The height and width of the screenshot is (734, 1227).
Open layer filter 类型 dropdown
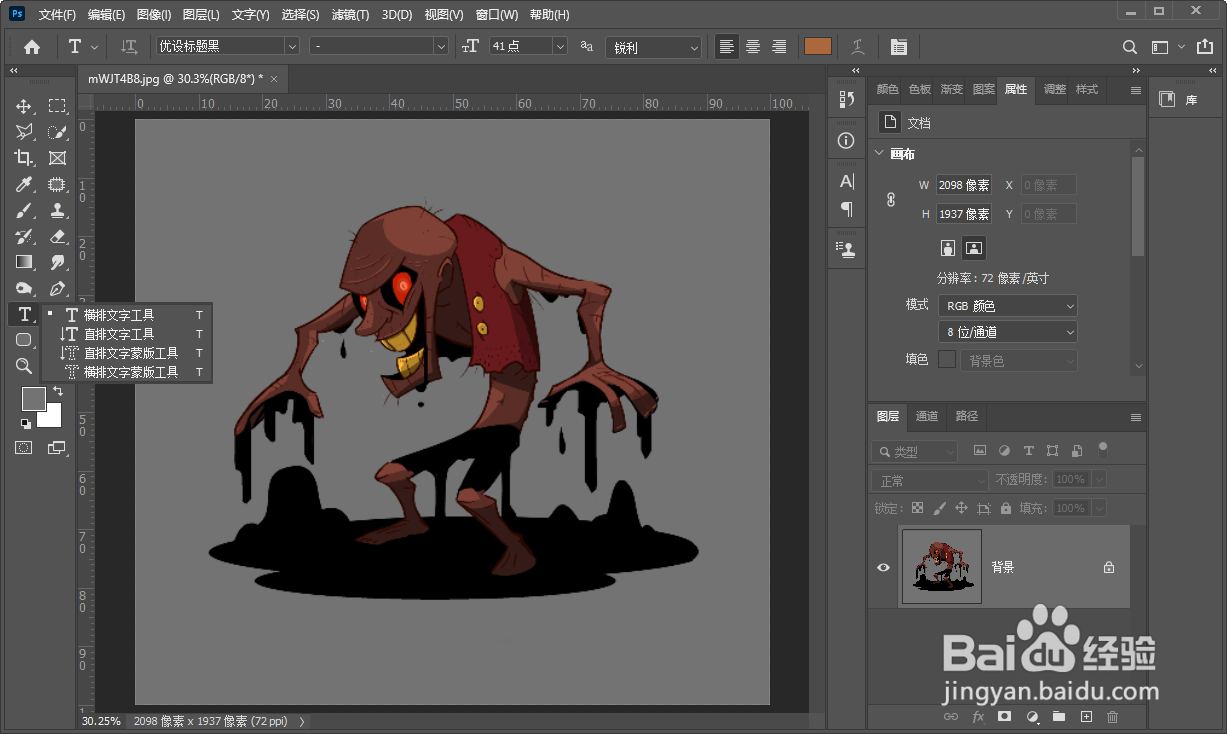tap(914, 452)
